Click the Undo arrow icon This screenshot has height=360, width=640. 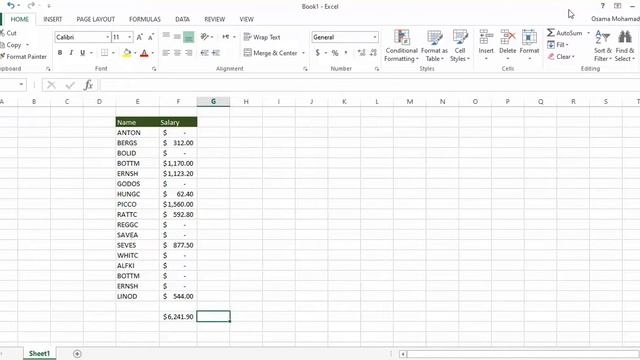pos(11,6)
